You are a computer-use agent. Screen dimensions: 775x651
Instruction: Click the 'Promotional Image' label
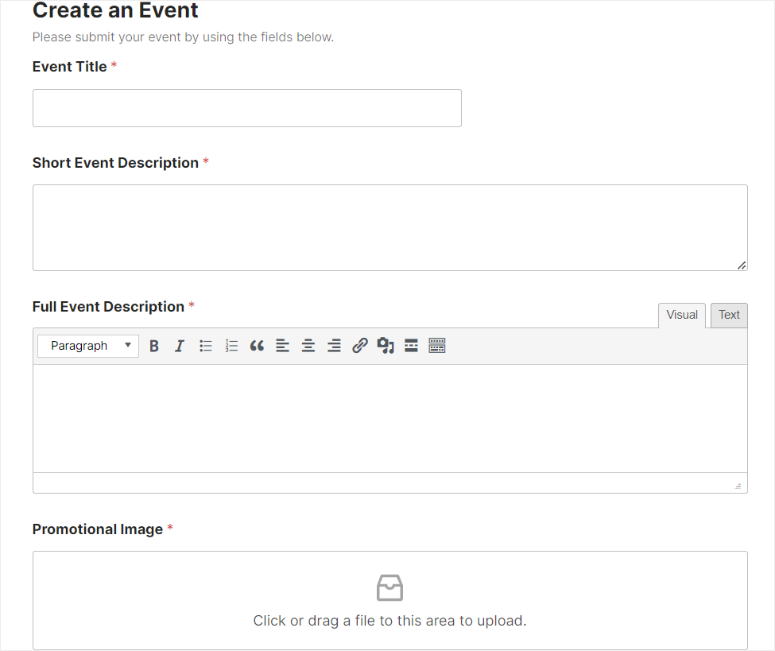point(97,529)
